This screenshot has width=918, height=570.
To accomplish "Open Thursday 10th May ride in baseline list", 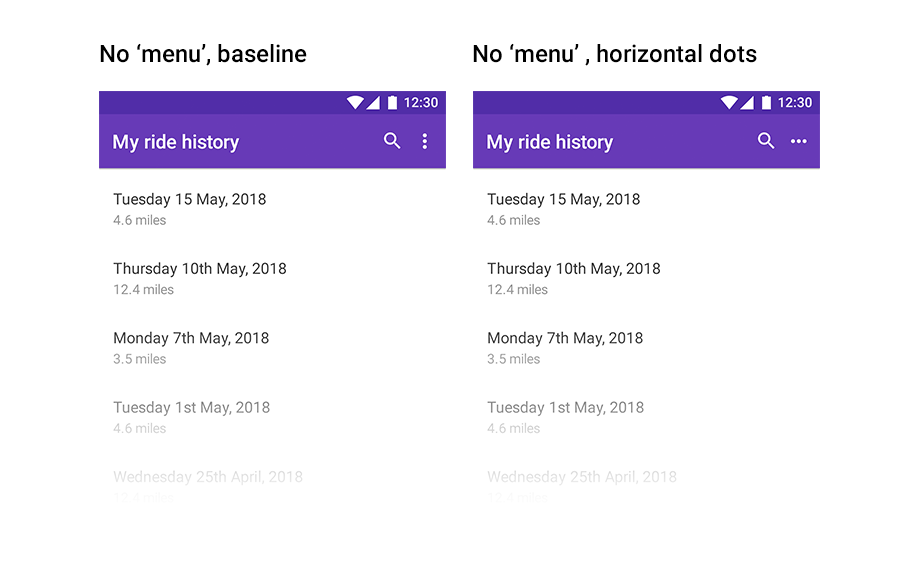I will tap(272, 279).
